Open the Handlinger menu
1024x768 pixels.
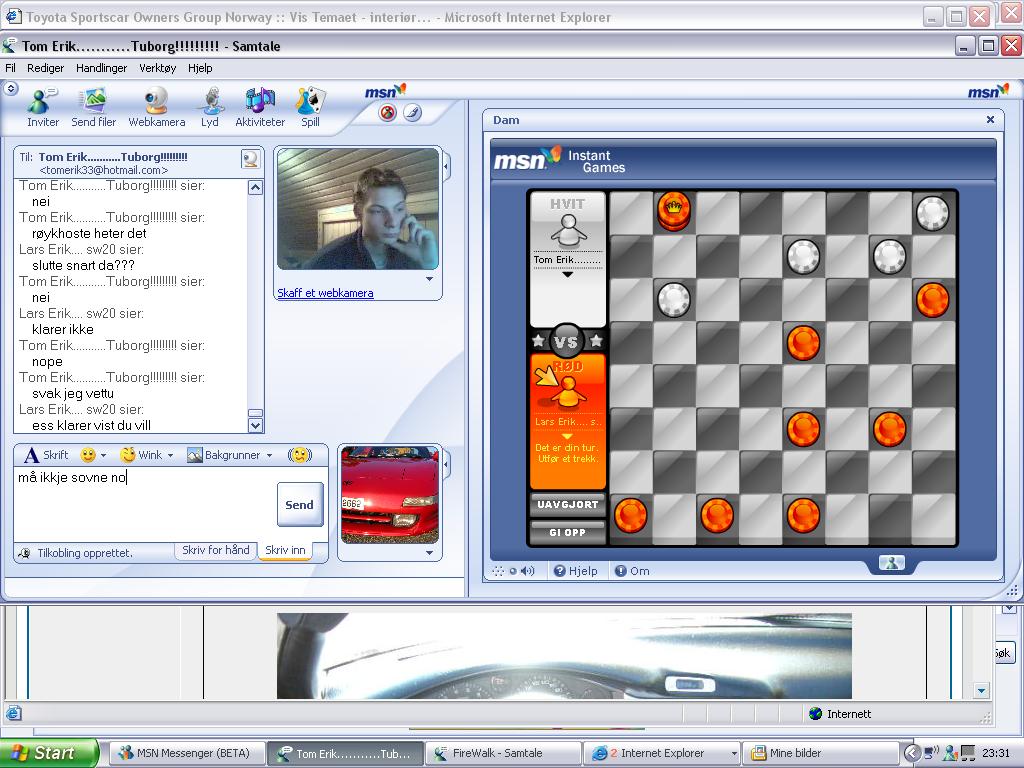pos(101,68)
